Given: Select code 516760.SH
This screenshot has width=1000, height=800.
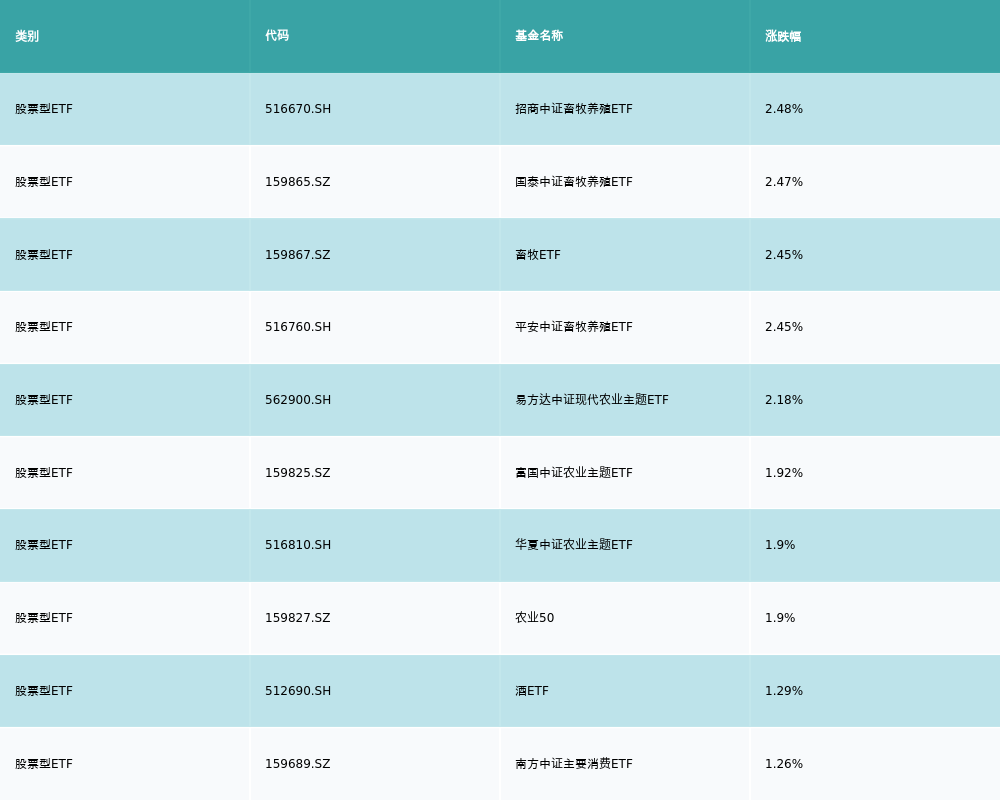Looking at the screenshot, I should (298, 327).
